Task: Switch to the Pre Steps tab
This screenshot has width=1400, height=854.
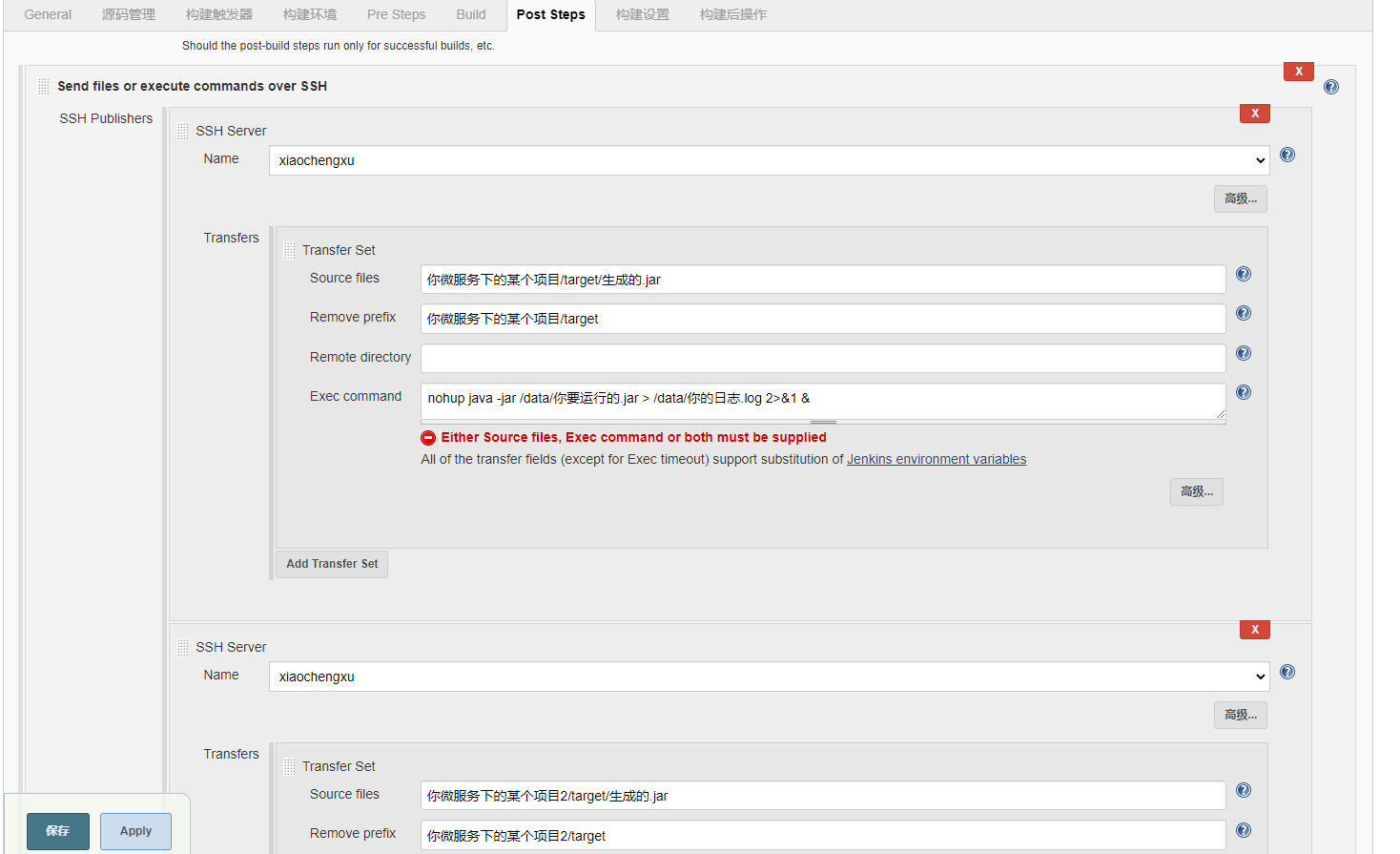Action: (396, 14)
